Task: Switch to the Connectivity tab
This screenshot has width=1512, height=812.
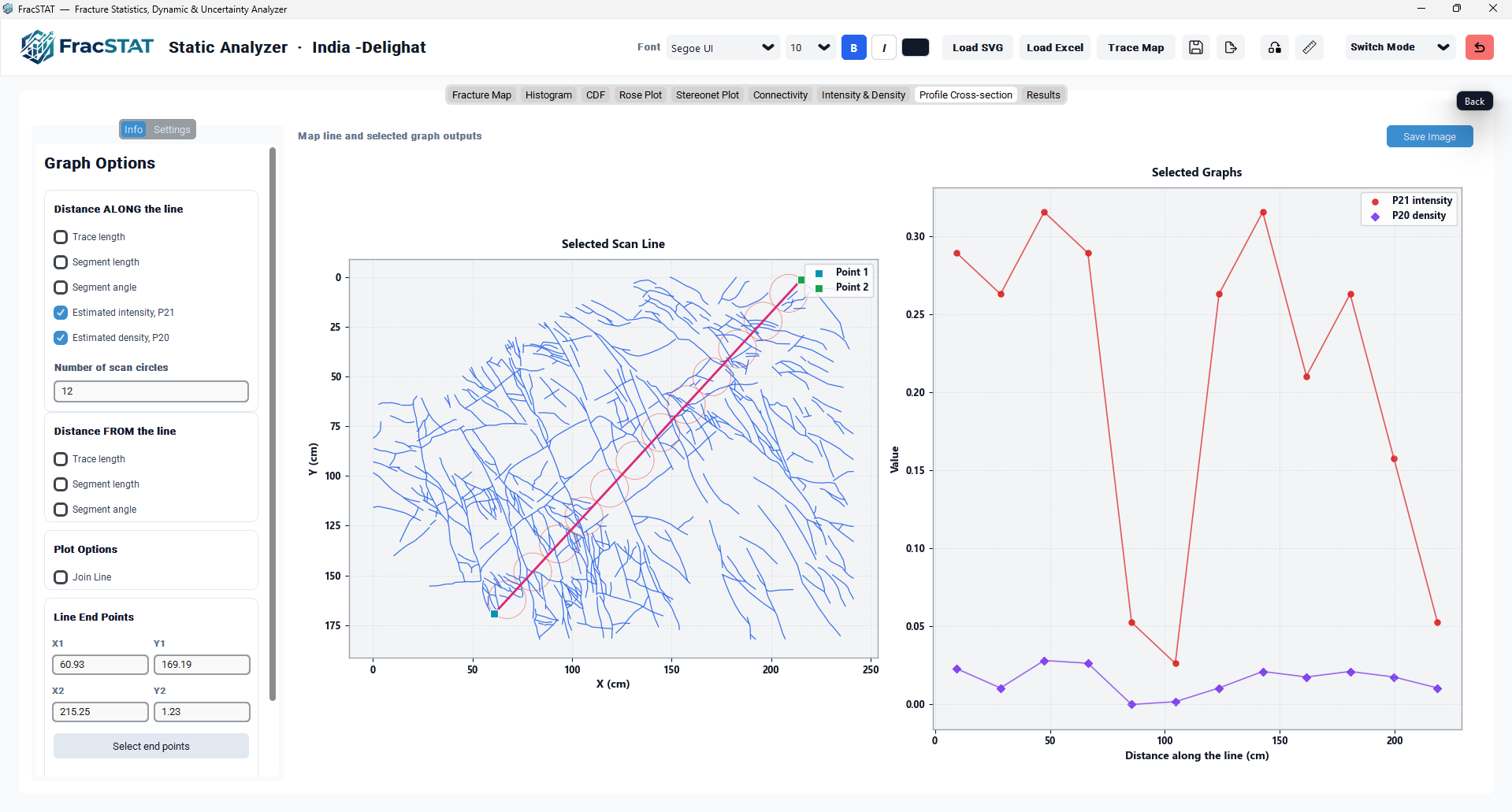Action: [x=780, y=95]
